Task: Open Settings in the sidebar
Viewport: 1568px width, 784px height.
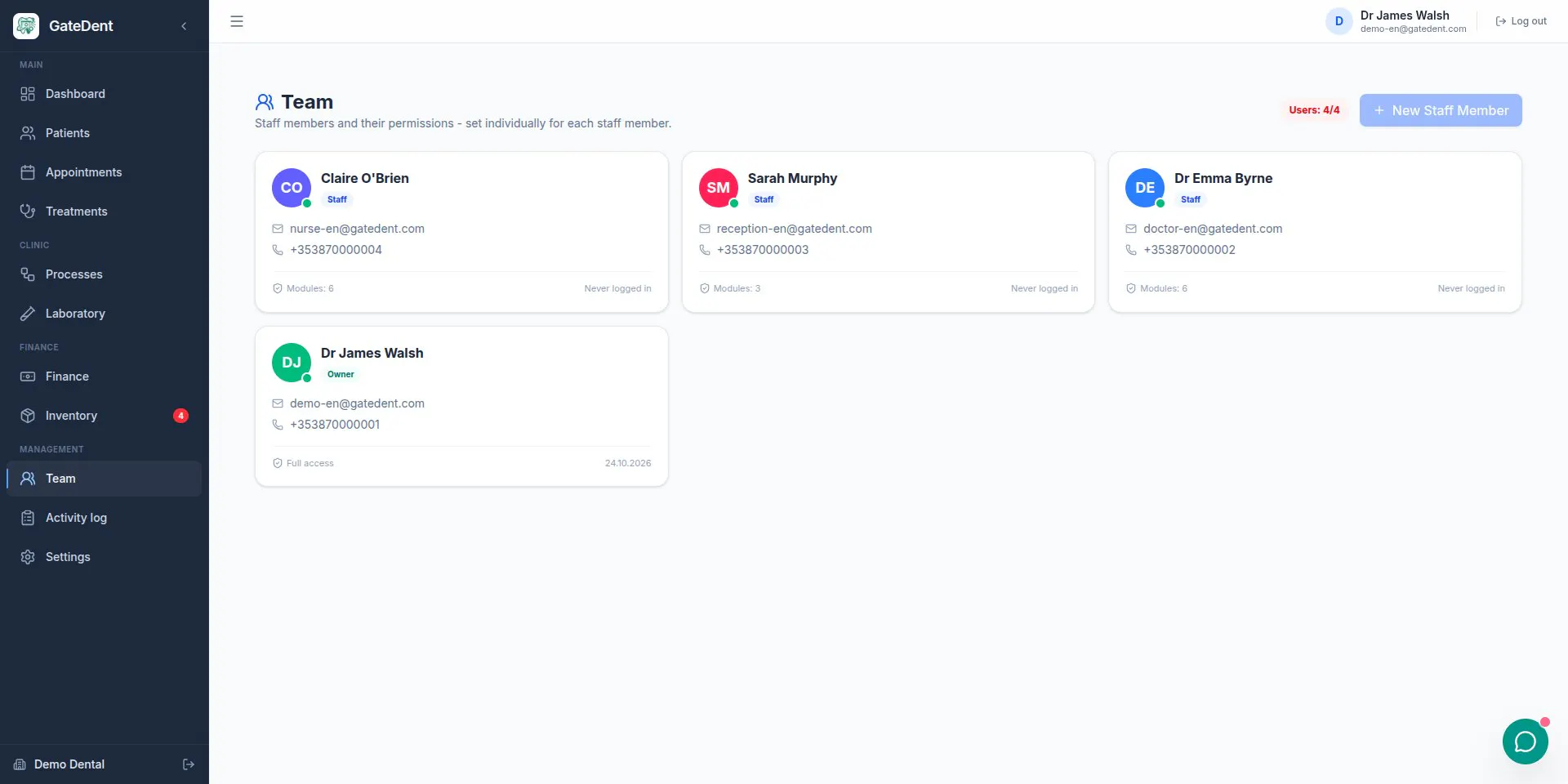Action: [x=105, y=557]
